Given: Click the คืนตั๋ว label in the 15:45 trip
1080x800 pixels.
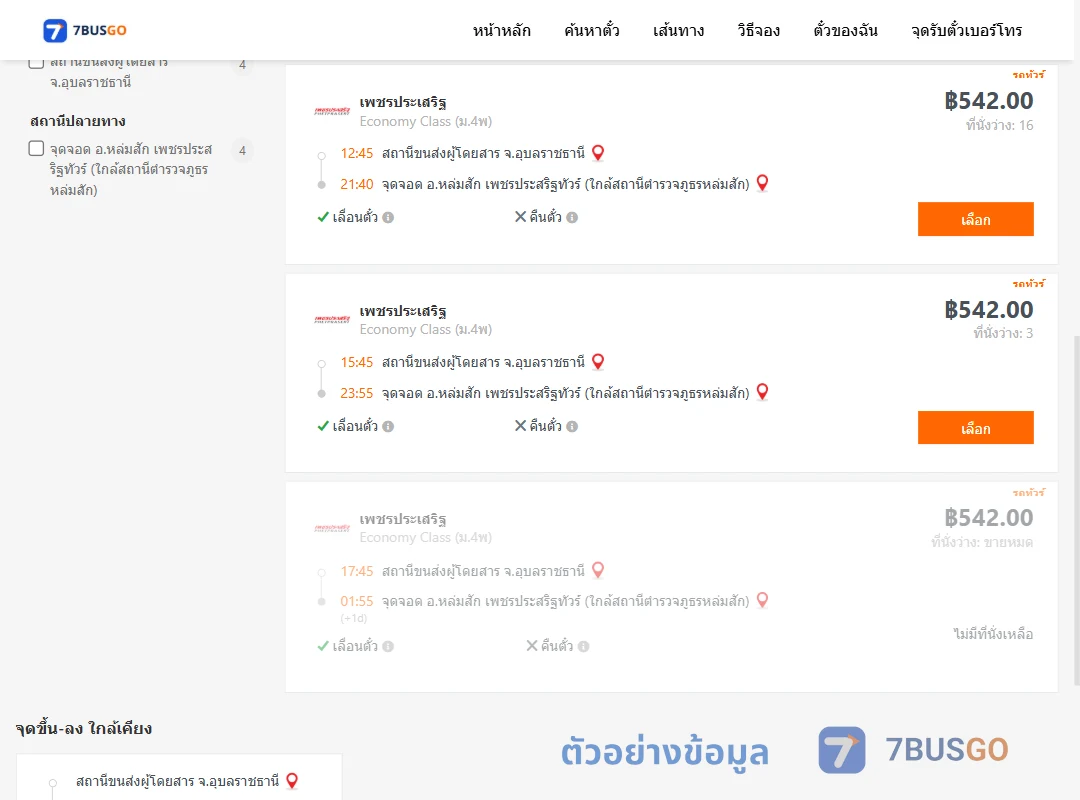Looking at the screenshot, I should click(546, 426).
